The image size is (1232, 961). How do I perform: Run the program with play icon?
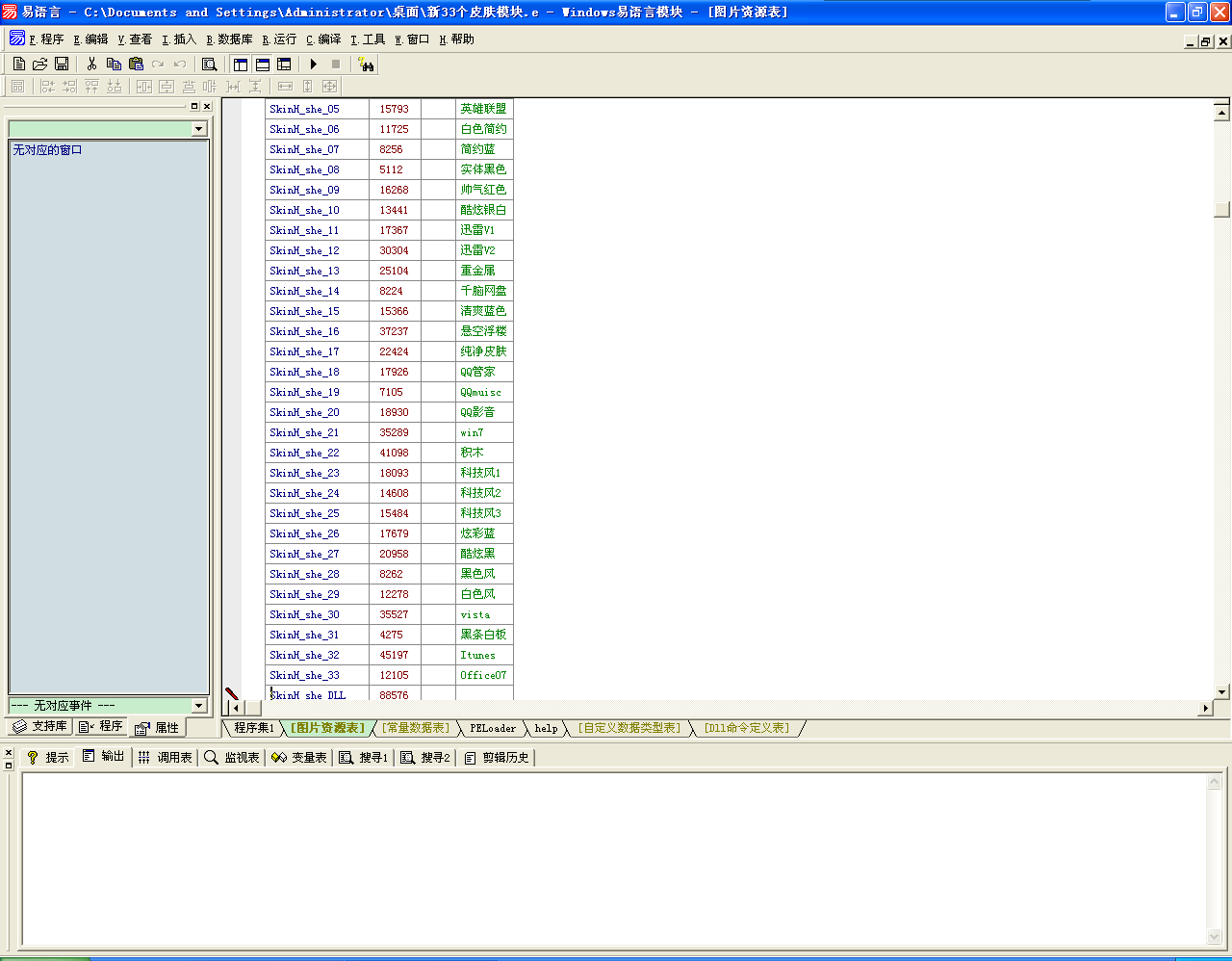coord(314,64)
